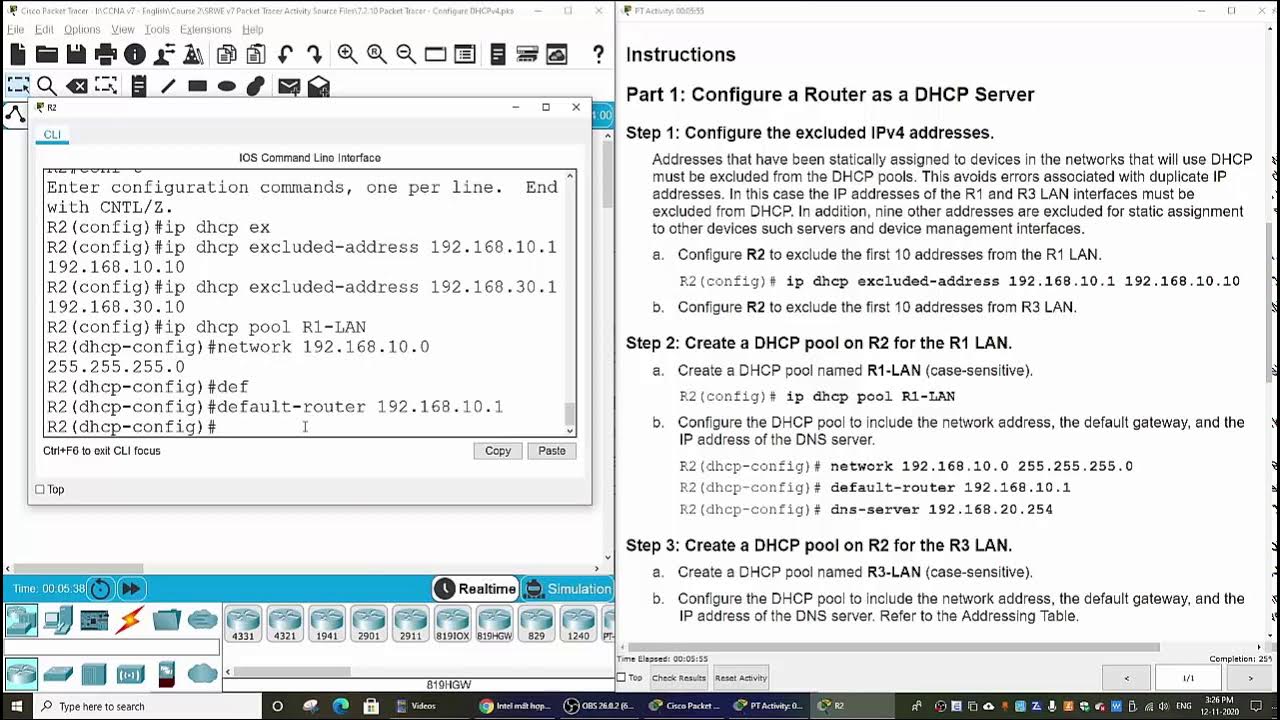Reset the workspace zoom

pos(377,54)
